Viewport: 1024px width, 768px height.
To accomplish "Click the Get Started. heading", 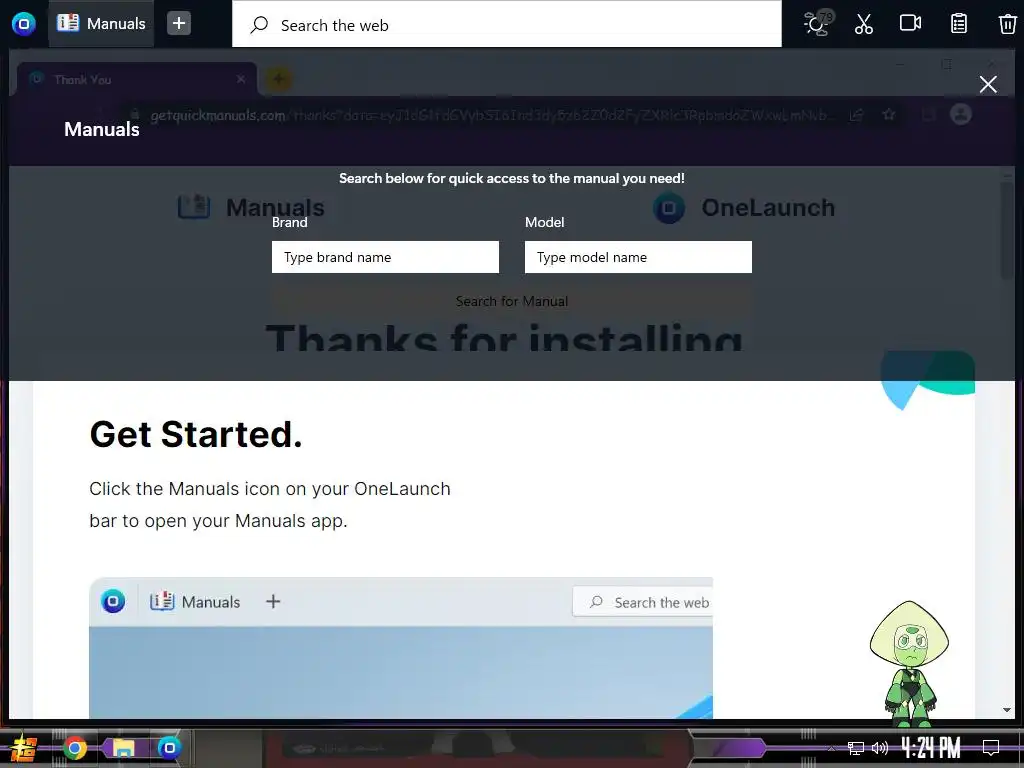I will tap(196, 434).
